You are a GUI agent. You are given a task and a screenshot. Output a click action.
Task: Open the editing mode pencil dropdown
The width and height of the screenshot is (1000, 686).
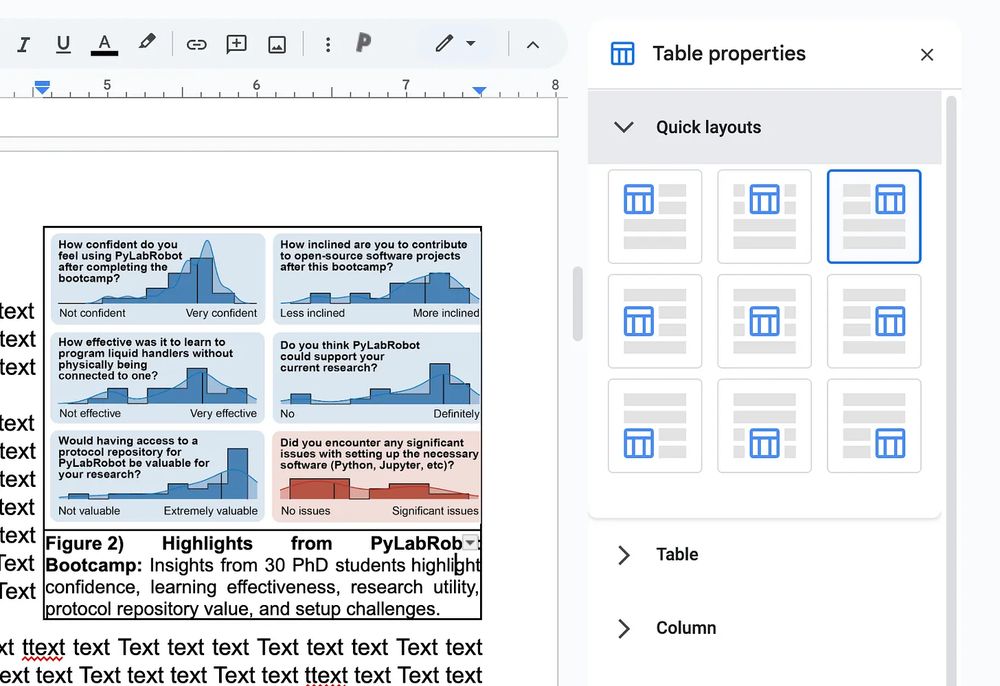point(455,44)
